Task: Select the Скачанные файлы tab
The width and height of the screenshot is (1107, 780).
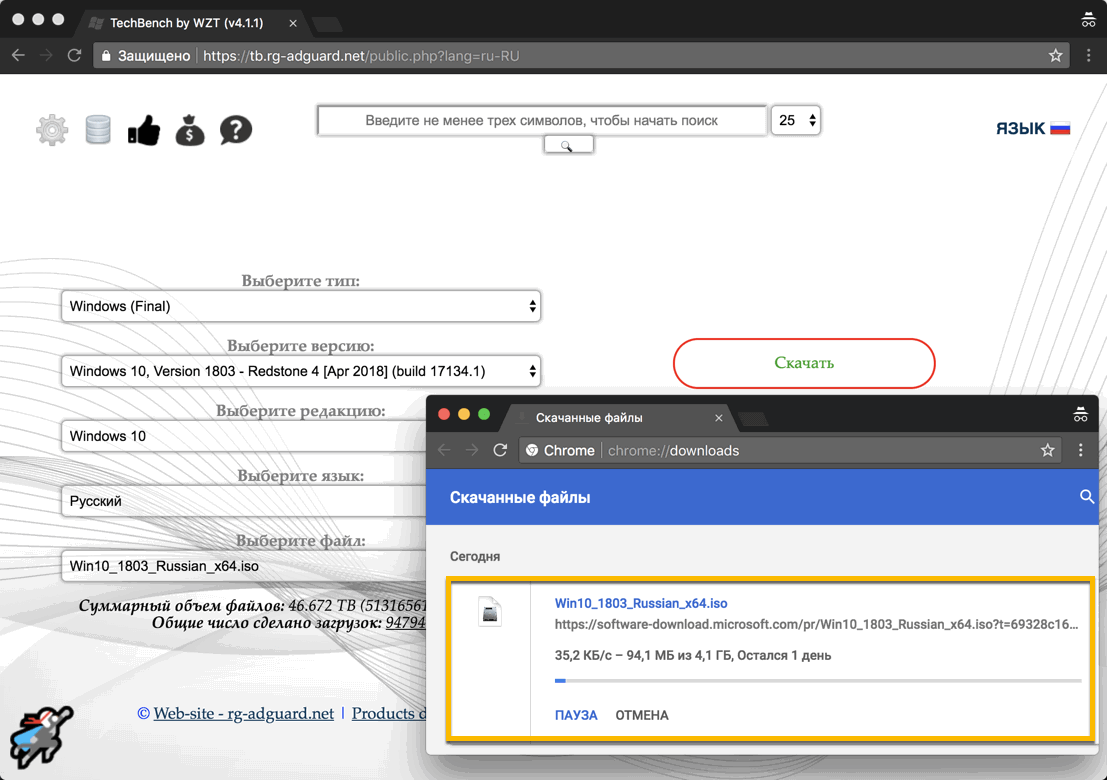Action: point(590,418)
